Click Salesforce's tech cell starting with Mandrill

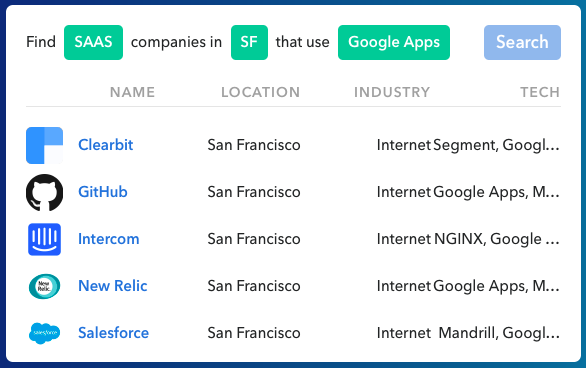click(499, 333)
